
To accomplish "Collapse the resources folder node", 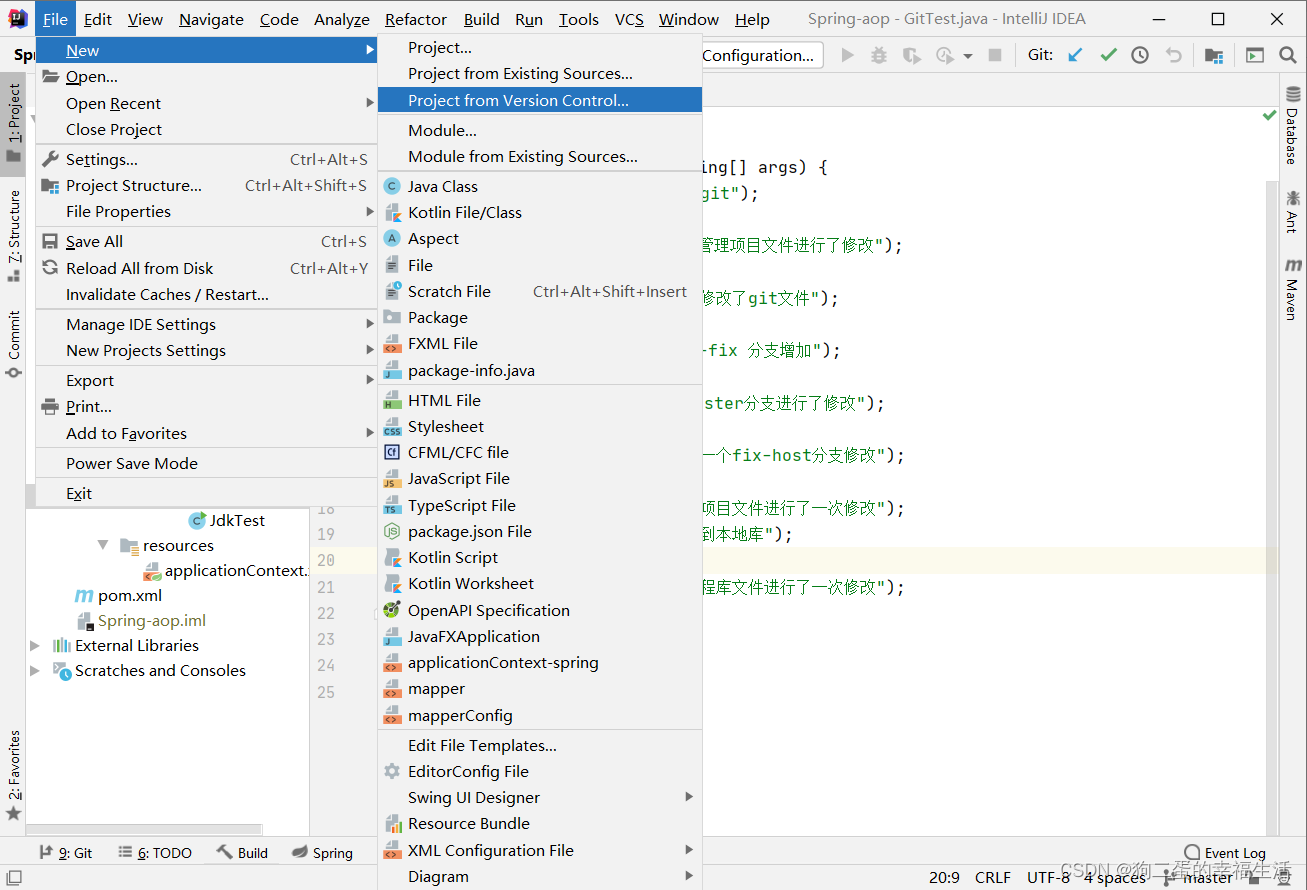I will click(x=103, y=545).
